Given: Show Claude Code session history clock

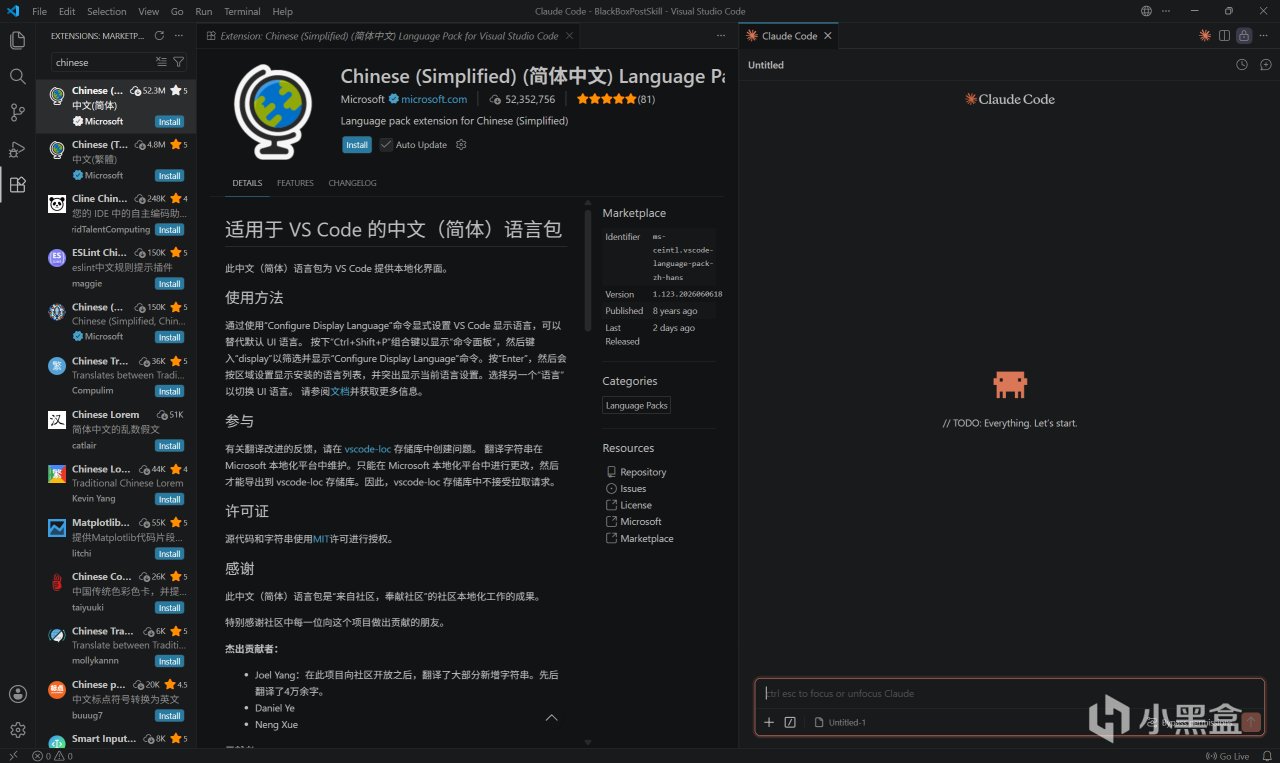Looking at the screenshot, I should [x=1242, y=65].
